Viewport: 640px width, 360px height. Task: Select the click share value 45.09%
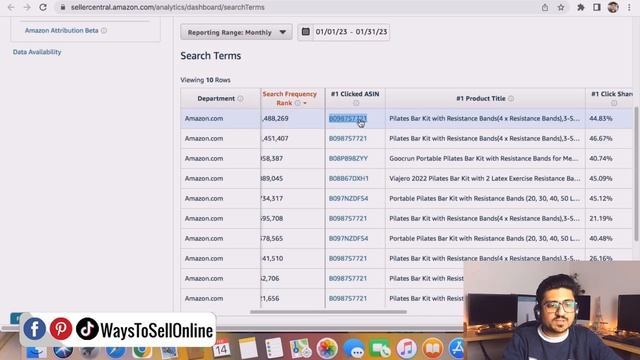tap(601, 178)
